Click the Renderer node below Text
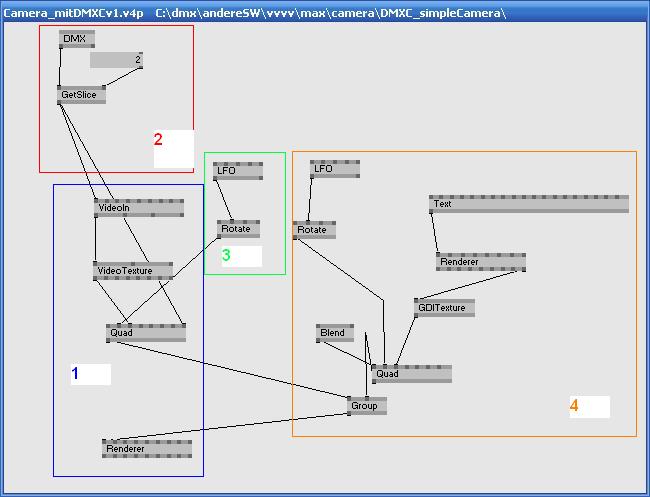650x497 pixels. coord(480,262)
